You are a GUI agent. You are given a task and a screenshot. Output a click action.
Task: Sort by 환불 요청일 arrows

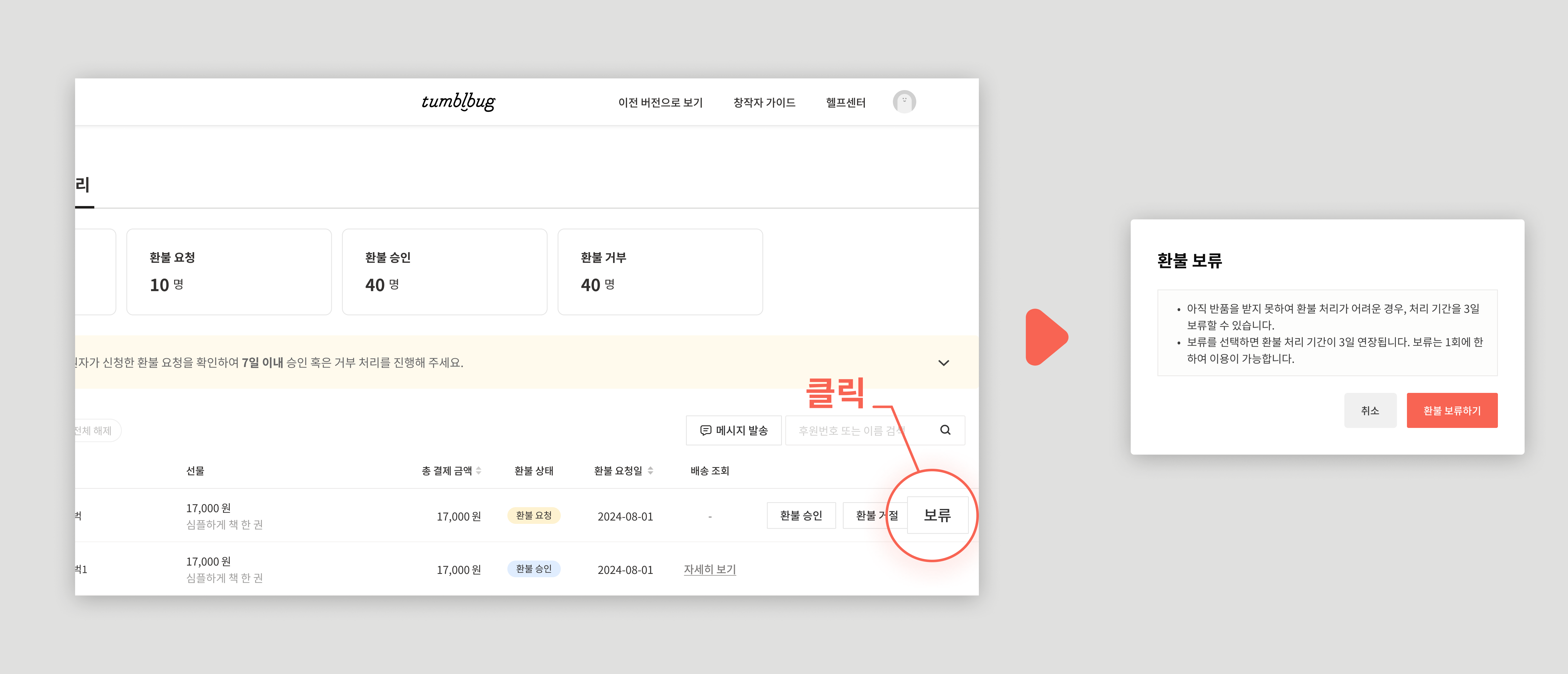(651, 470)
